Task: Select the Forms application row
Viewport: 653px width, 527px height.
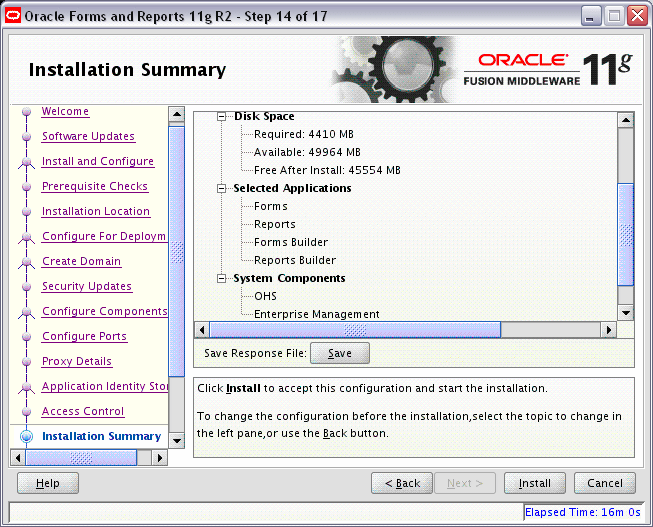Action: tap(271, 207)
